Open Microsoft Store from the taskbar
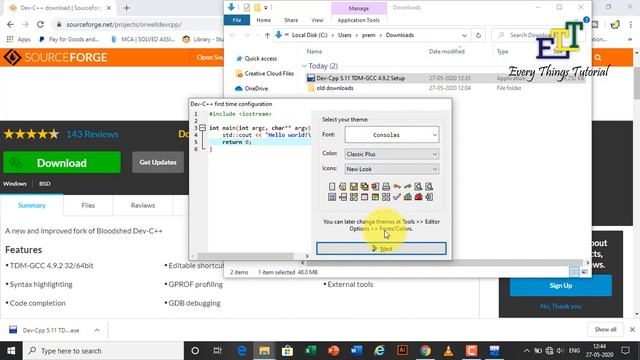This screenshot has height=360, width=640. tap(287, 351)
